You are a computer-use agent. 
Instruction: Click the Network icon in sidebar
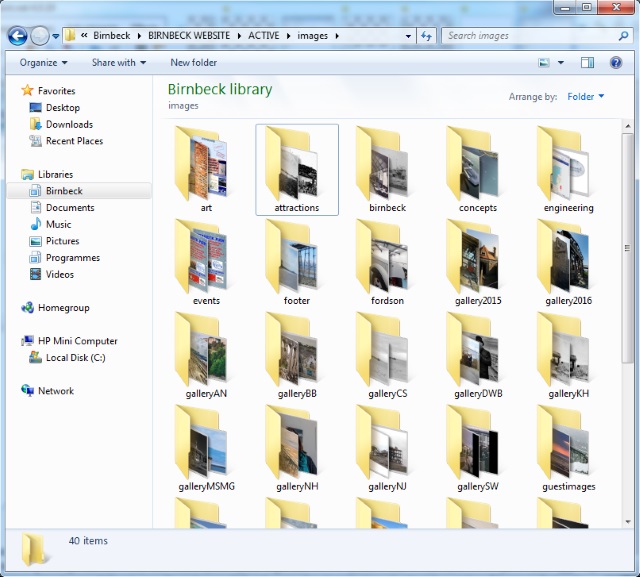coord(55,391)
